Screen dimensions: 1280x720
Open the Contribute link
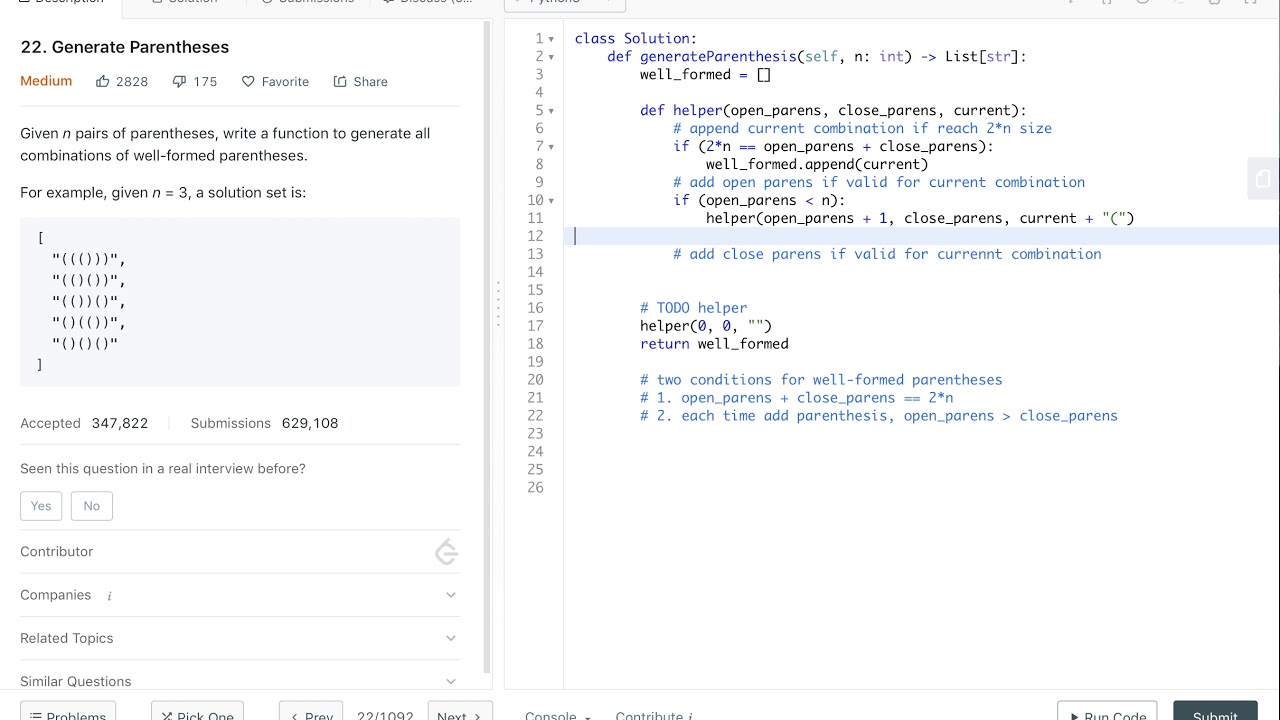tap(649, 716)
